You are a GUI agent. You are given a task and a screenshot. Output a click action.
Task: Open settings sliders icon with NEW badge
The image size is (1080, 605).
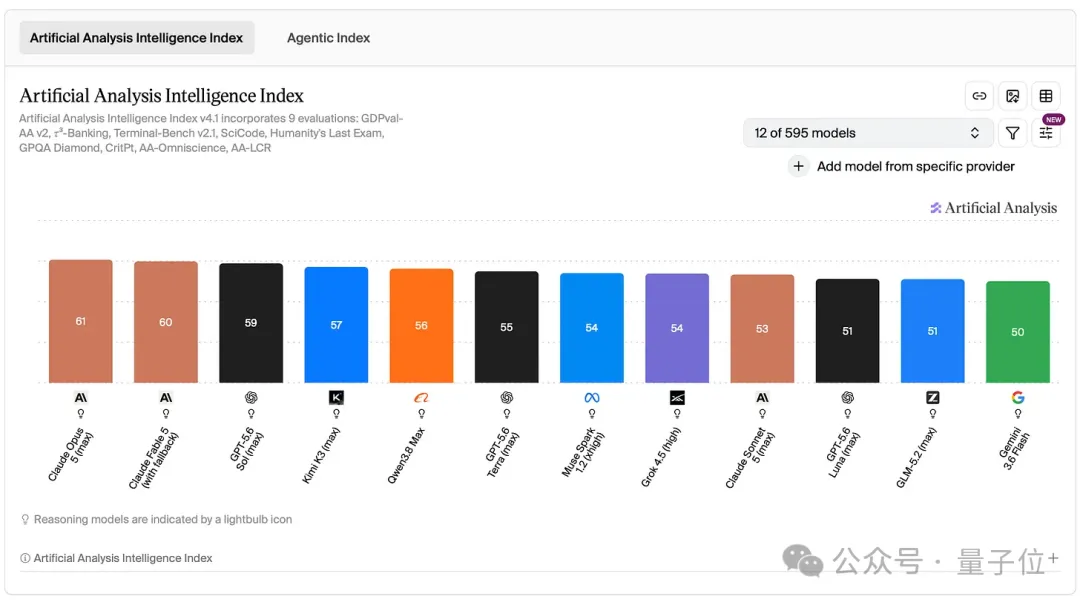(1046, 133)
